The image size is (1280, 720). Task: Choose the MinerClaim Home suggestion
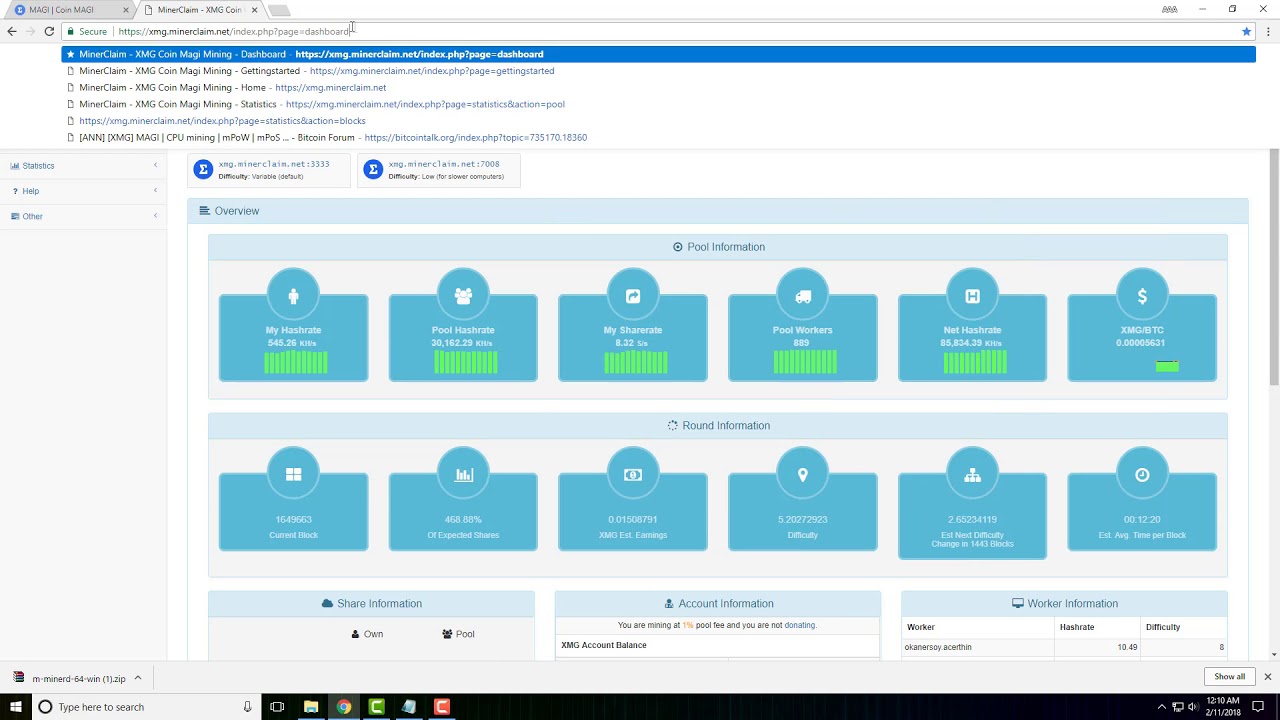tap(658, 87)
